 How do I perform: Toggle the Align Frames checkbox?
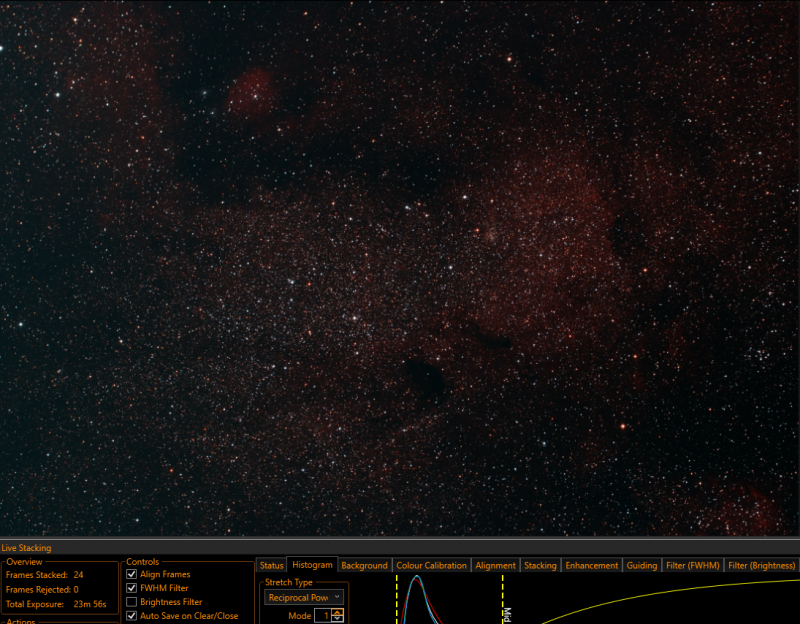[132, 574]
